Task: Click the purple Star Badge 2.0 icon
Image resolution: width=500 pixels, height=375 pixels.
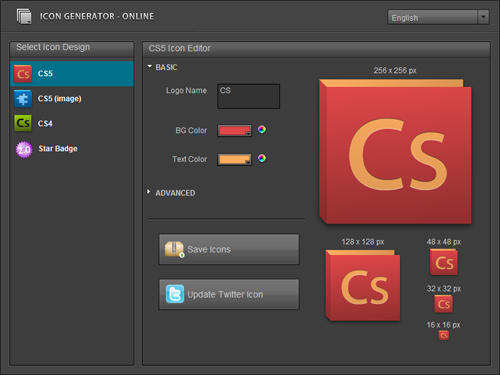Action: coord(24,149)
